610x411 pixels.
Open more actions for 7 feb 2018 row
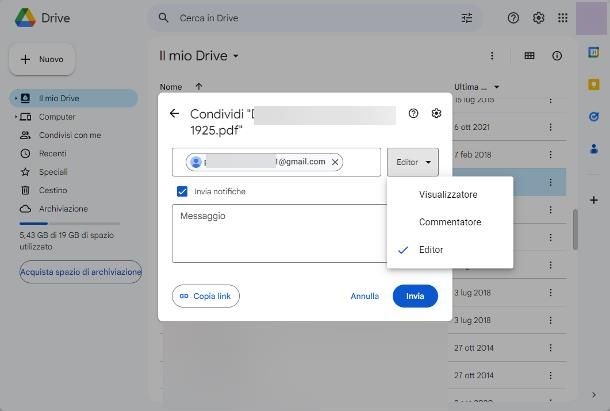click(x=550, y=155)
